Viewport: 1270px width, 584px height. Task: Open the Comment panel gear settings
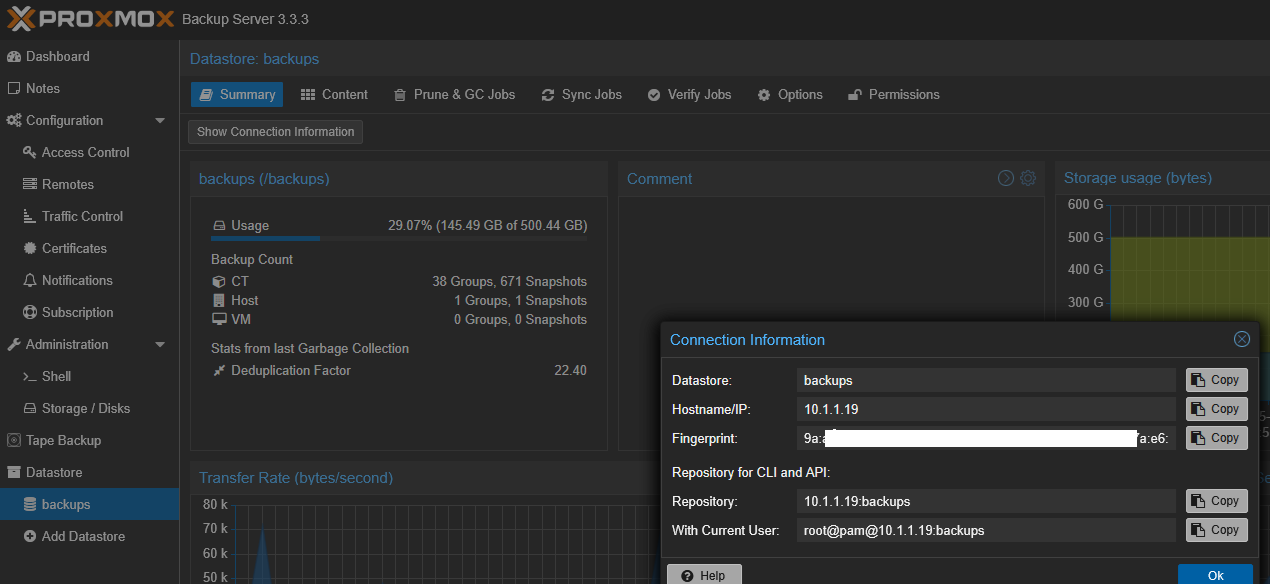point(1028,178)
